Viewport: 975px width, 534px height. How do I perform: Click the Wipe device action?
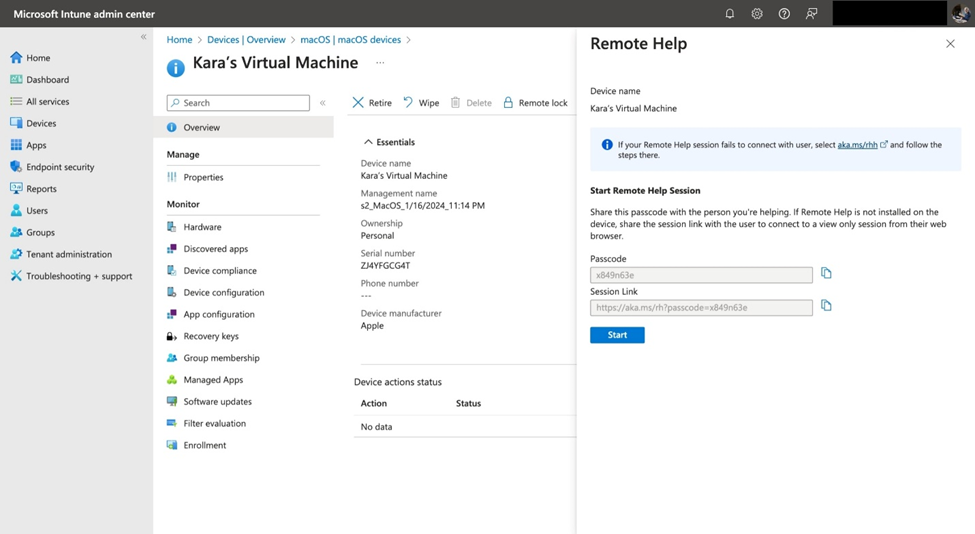pyautogui.click(x=421, y=103)
